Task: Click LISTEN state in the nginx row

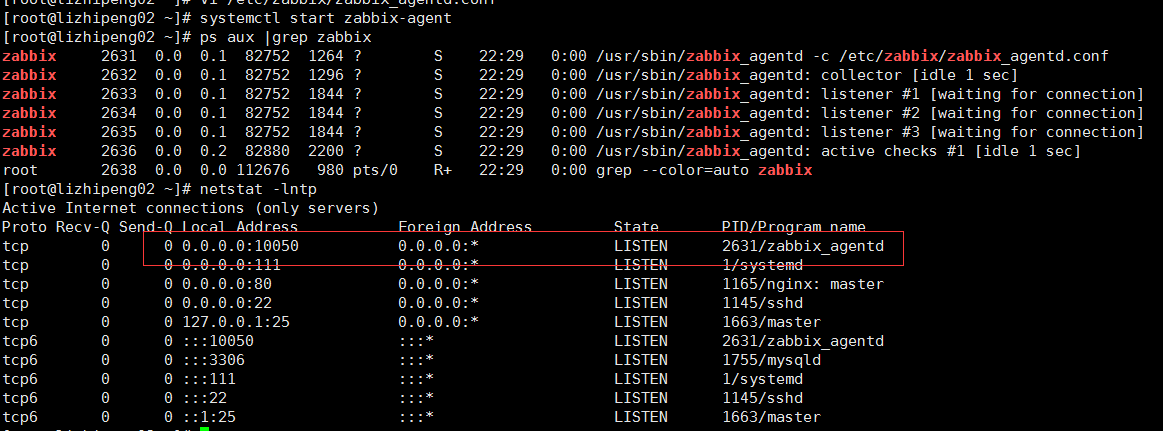Action: coord(641,283)
